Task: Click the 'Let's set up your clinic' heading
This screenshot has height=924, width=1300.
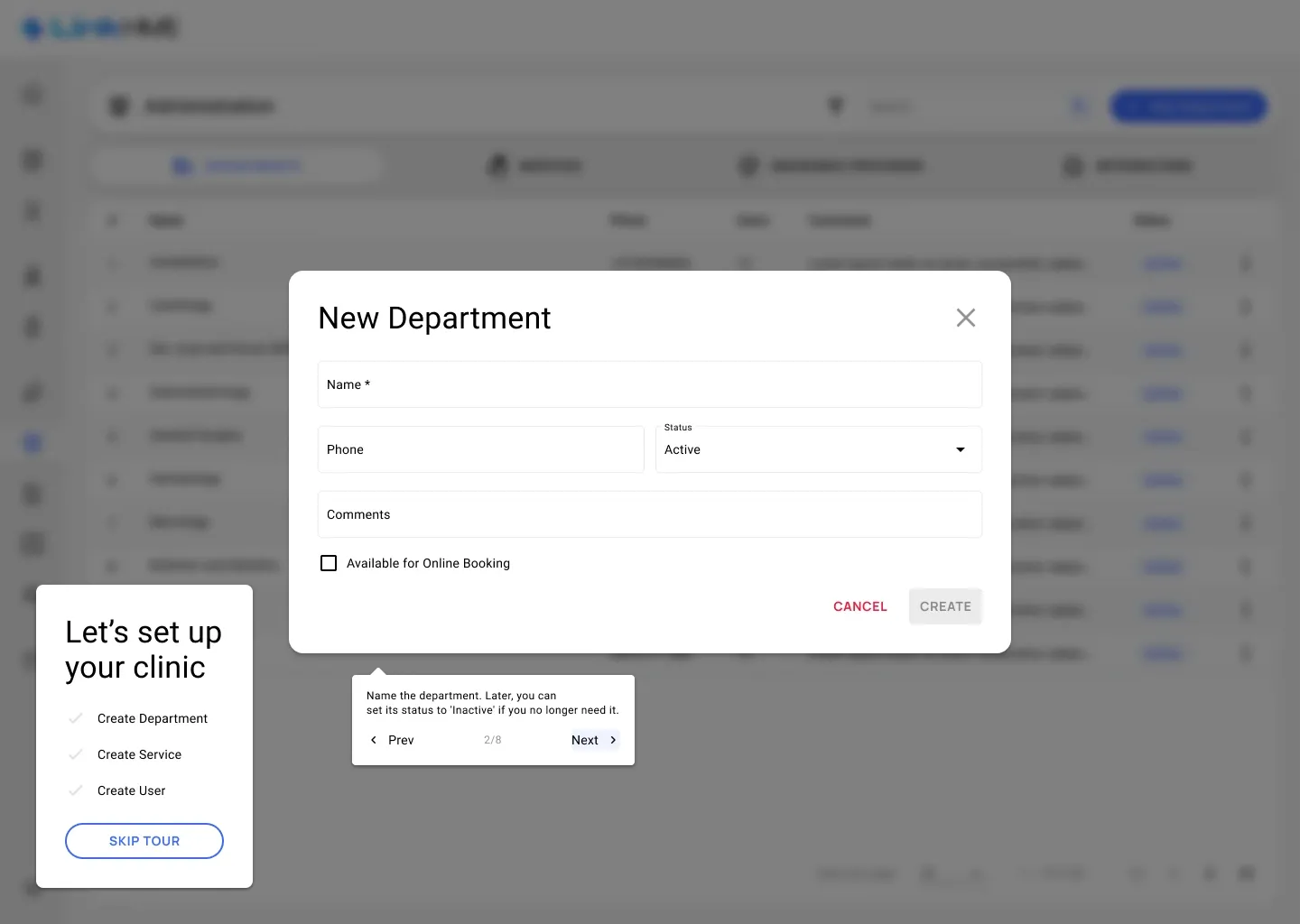Action: (x=144, y=650)
